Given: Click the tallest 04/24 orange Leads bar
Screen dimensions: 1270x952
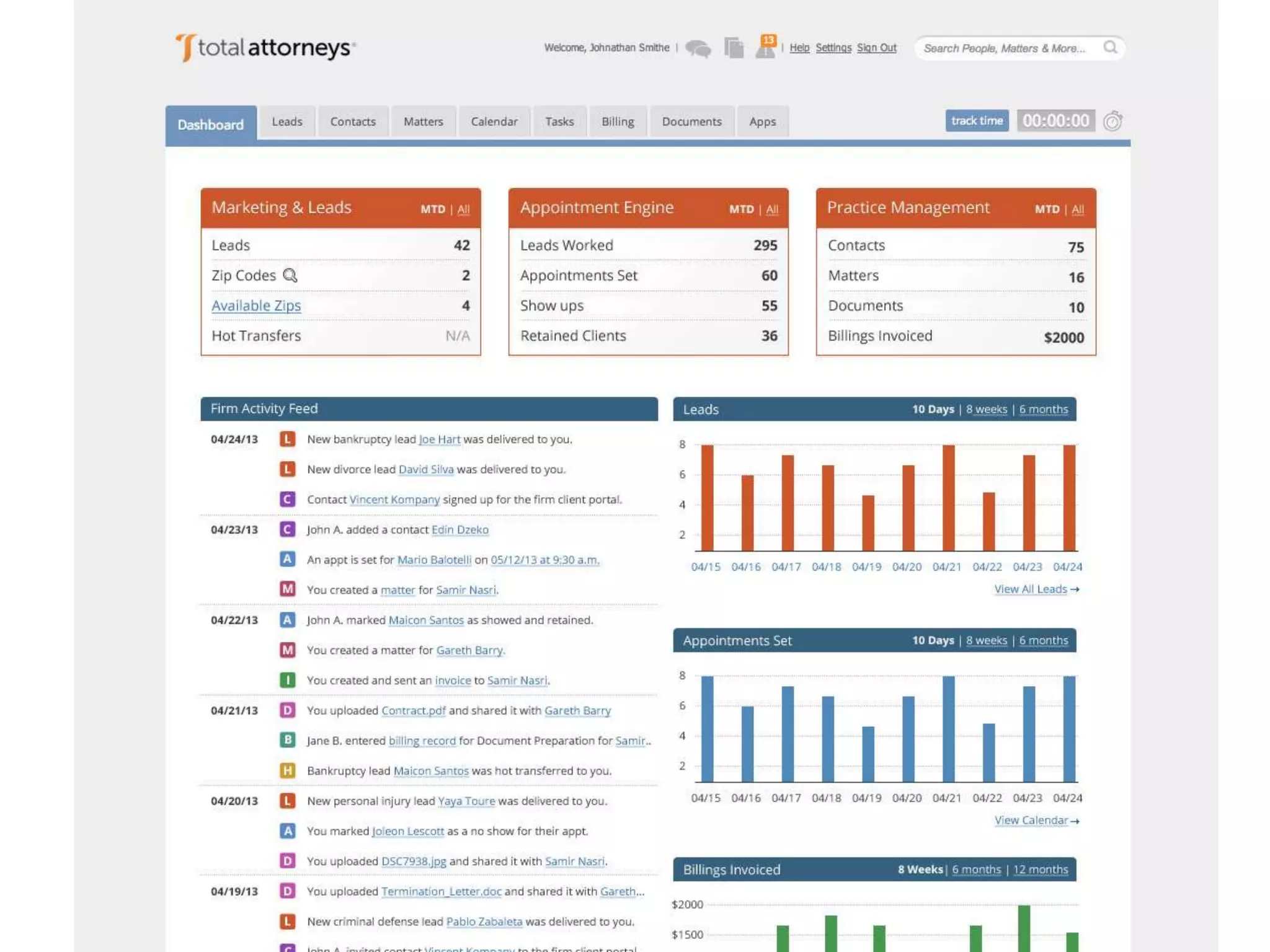Looking at the screenshot, I should [x=1069, y=498].
